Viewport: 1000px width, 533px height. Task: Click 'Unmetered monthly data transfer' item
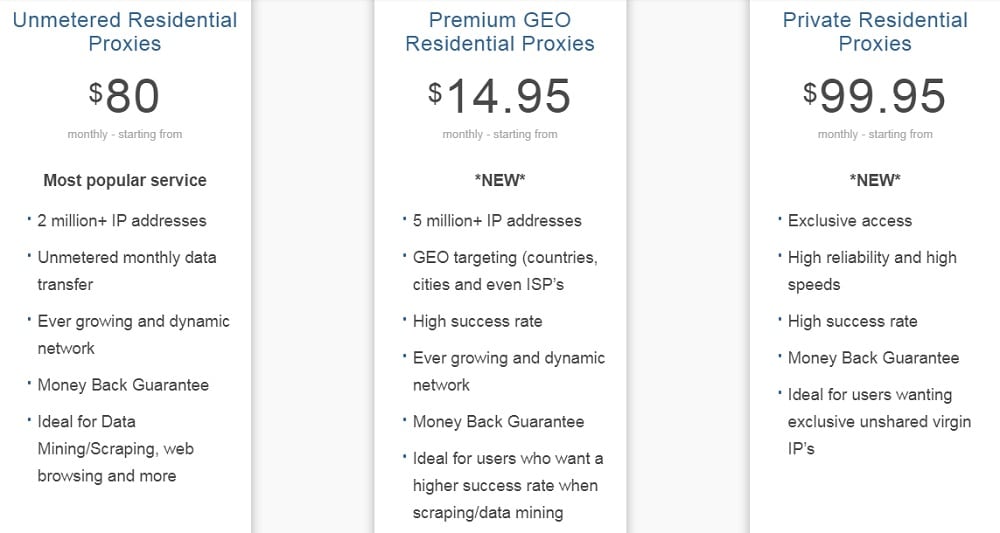coord(127,271)
